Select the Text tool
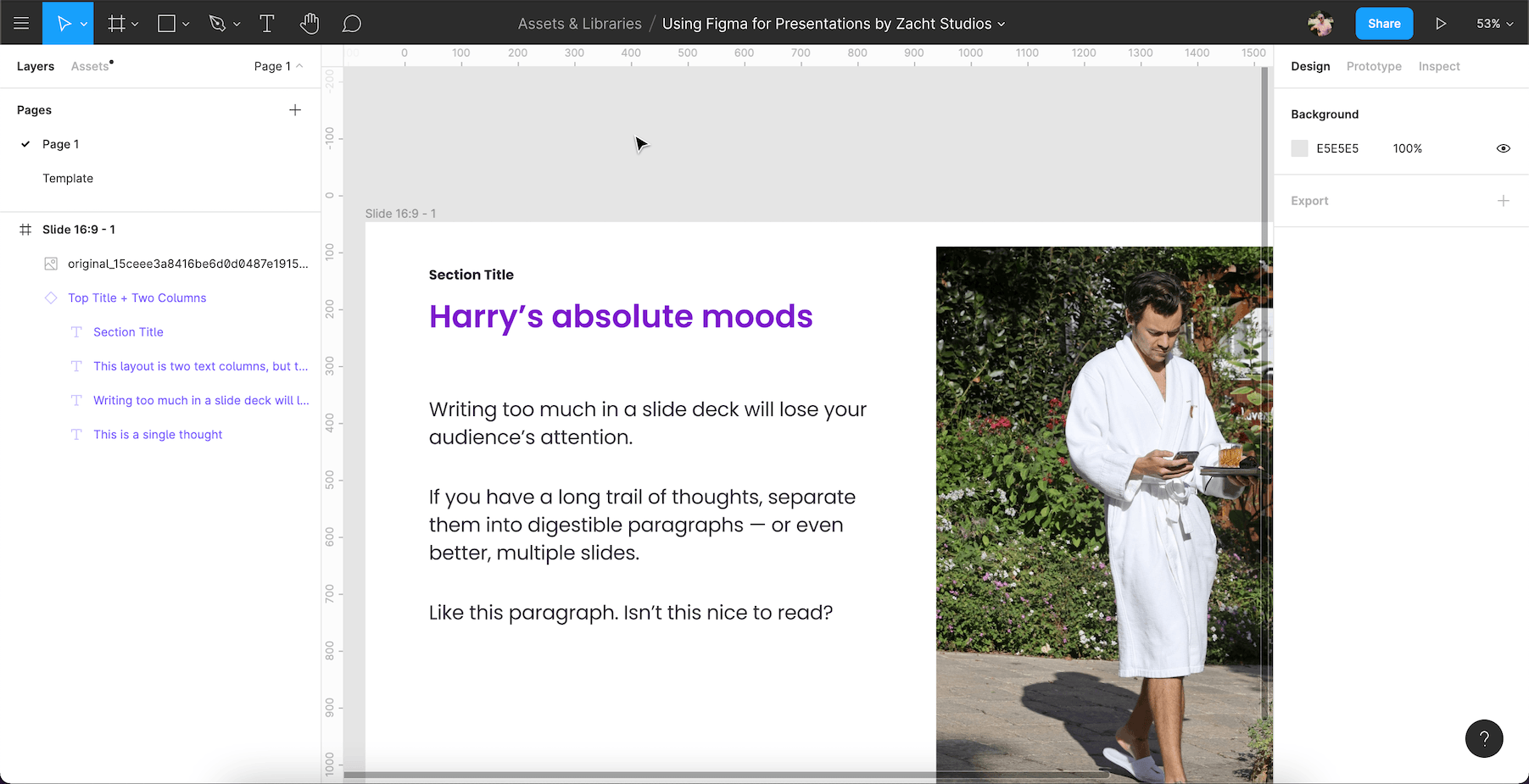Viewport: 1529px width, 784px height. click(267, 24)
